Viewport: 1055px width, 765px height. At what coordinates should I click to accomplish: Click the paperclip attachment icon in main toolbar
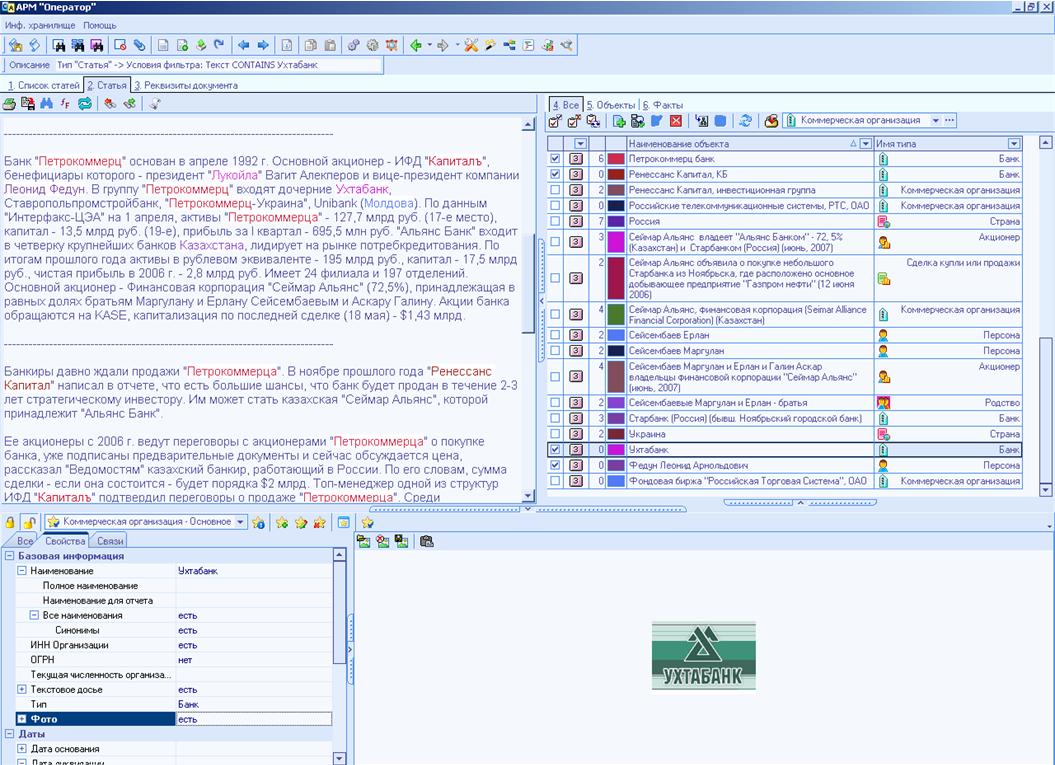(139, 45)
